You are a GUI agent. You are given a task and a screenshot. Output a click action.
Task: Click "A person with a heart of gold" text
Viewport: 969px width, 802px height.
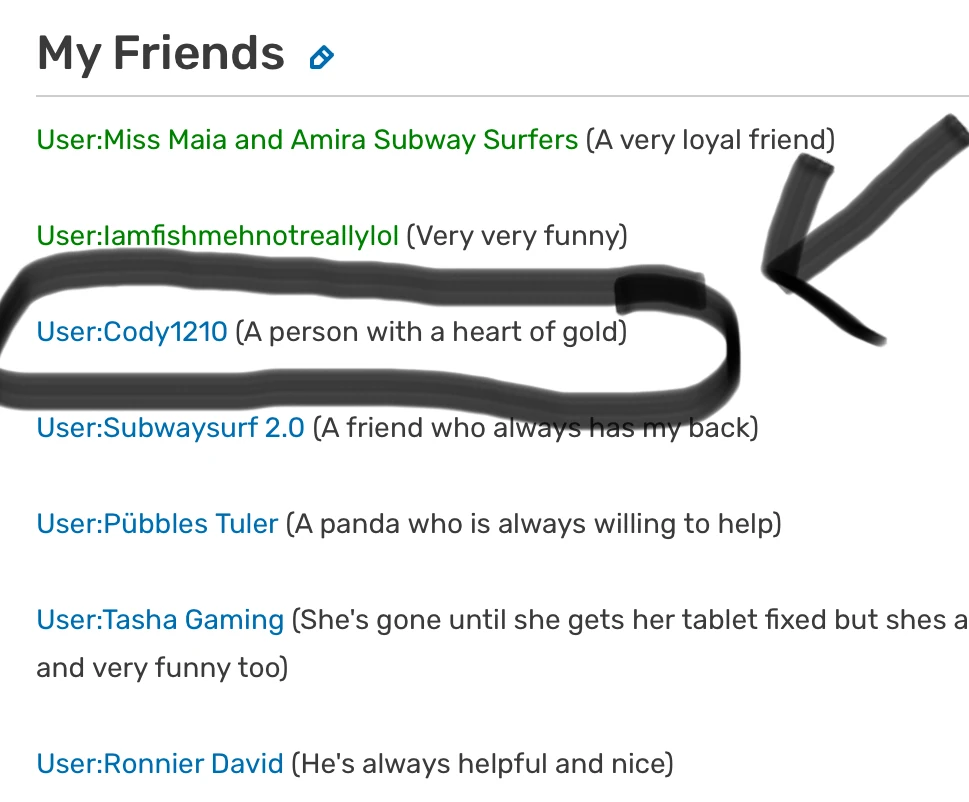pos(431,331)
